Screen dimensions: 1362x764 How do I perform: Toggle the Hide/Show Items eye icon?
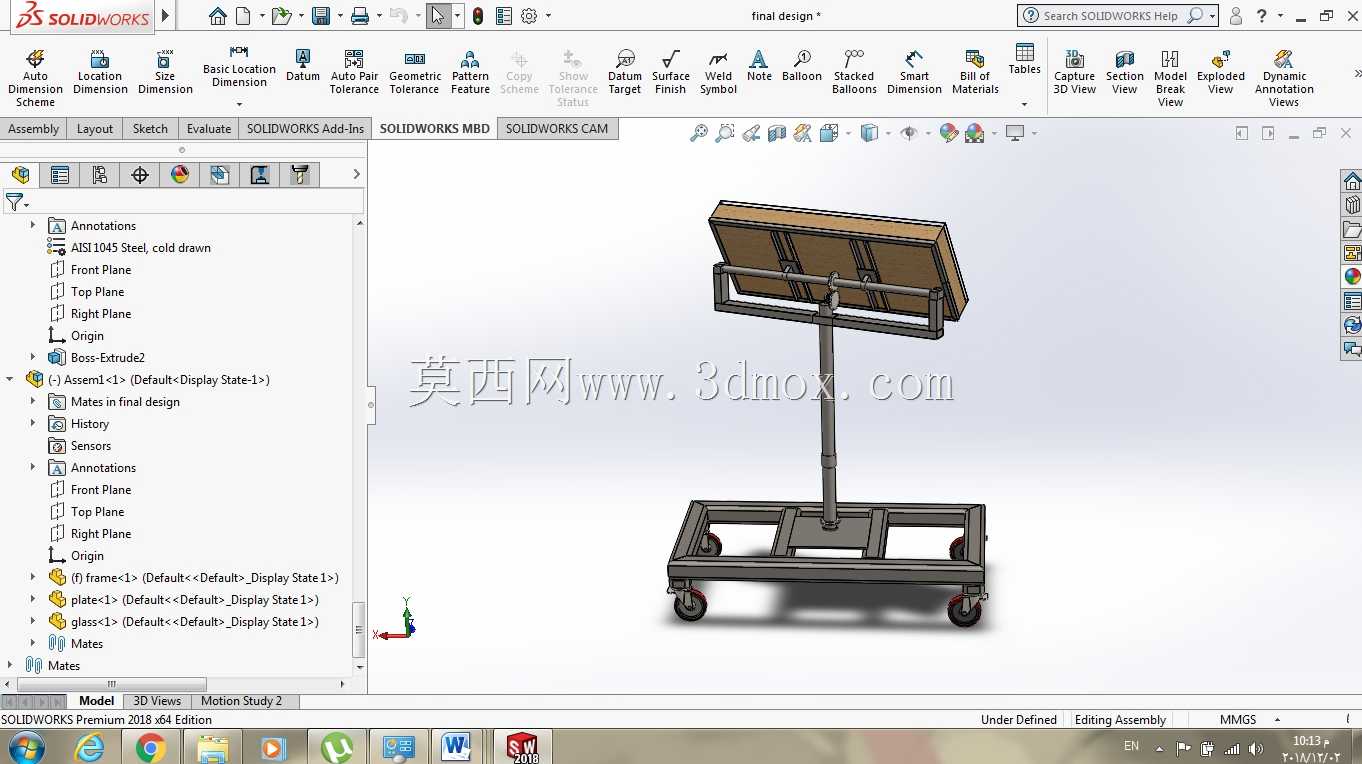click(x=908, y=133)
